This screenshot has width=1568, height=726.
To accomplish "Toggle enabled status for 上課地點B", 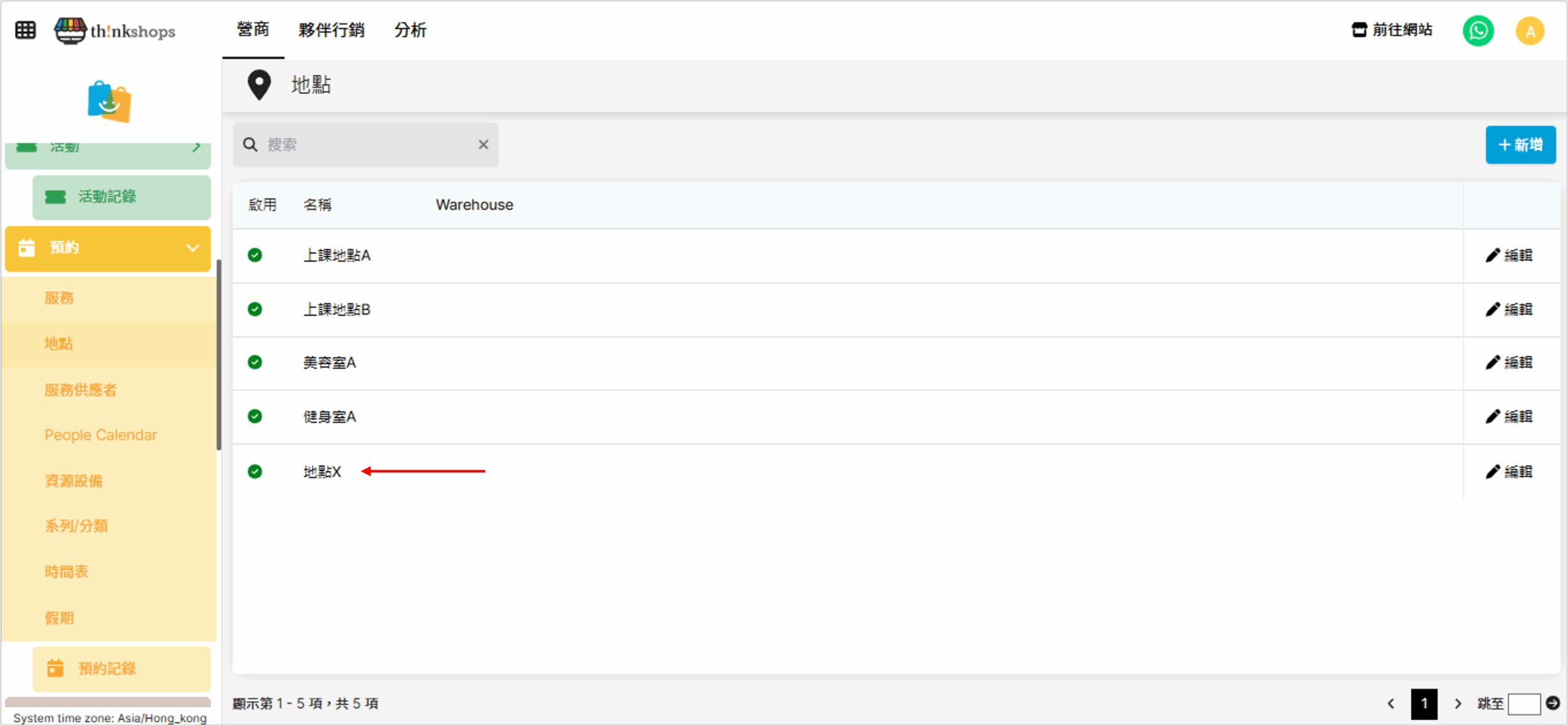I will click(255, 309).
